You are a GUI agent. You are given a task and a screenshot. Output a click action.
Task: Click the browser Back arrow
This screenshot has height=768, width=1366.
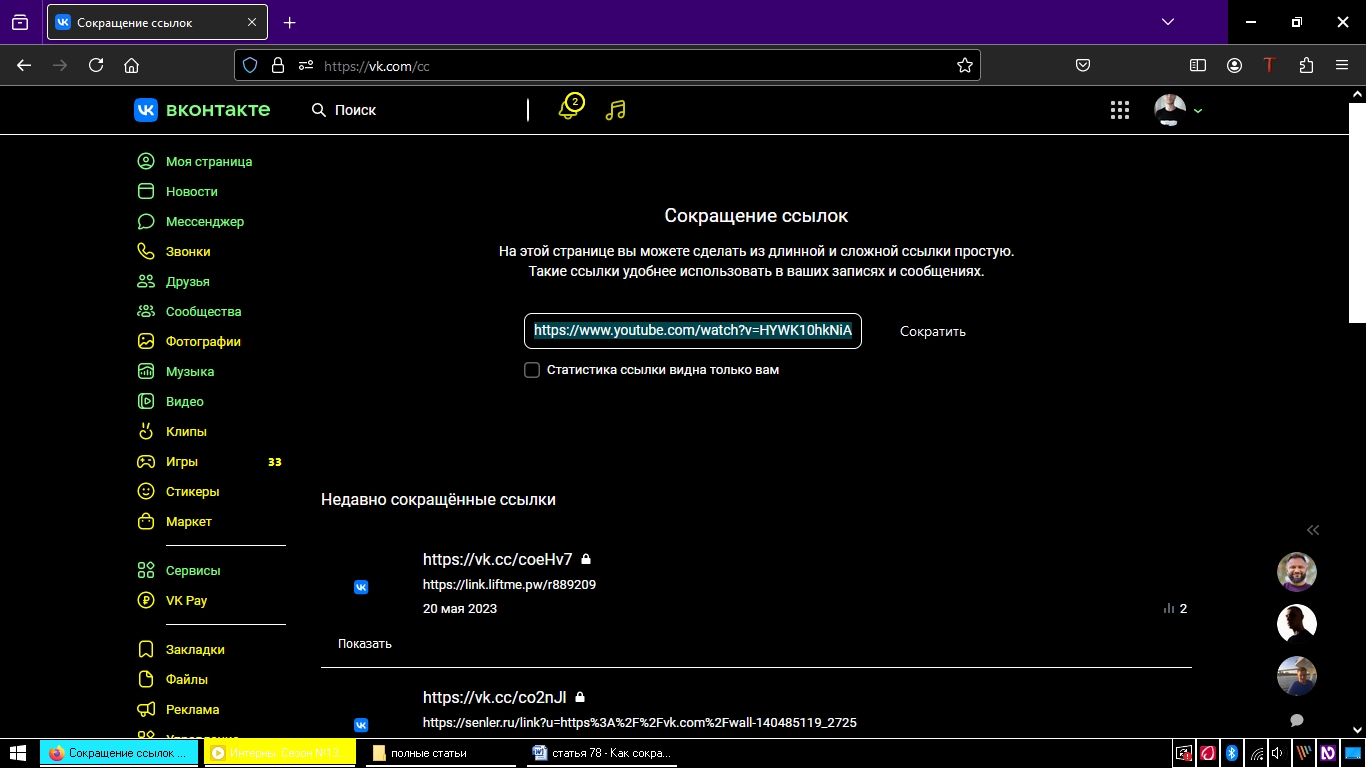point(24,65)
